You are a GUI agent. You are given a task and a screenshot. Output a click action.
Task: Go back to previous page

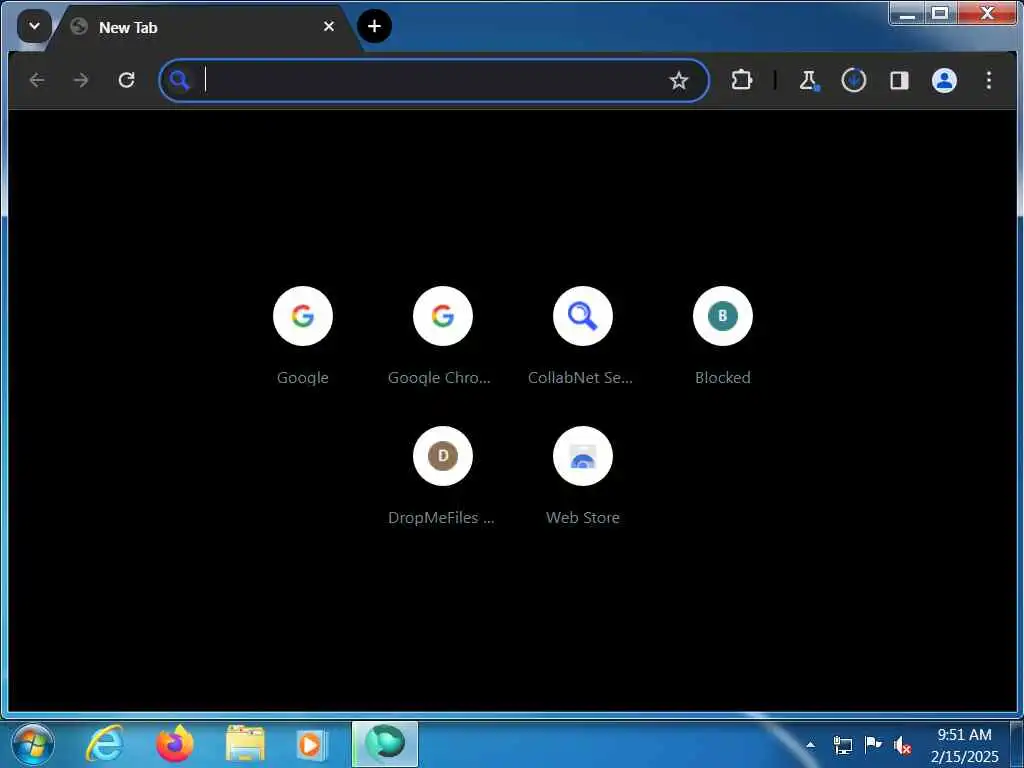point(37,80)
